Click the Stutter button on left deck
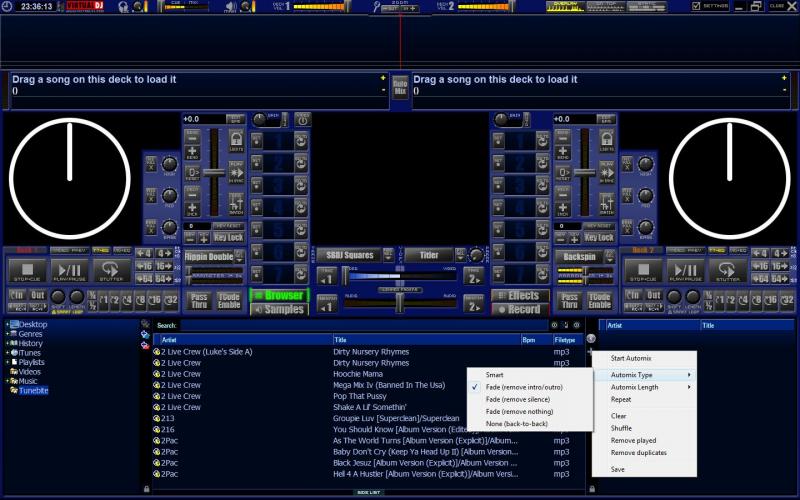This screenshot has width=800, height=500. coord(111,271)
